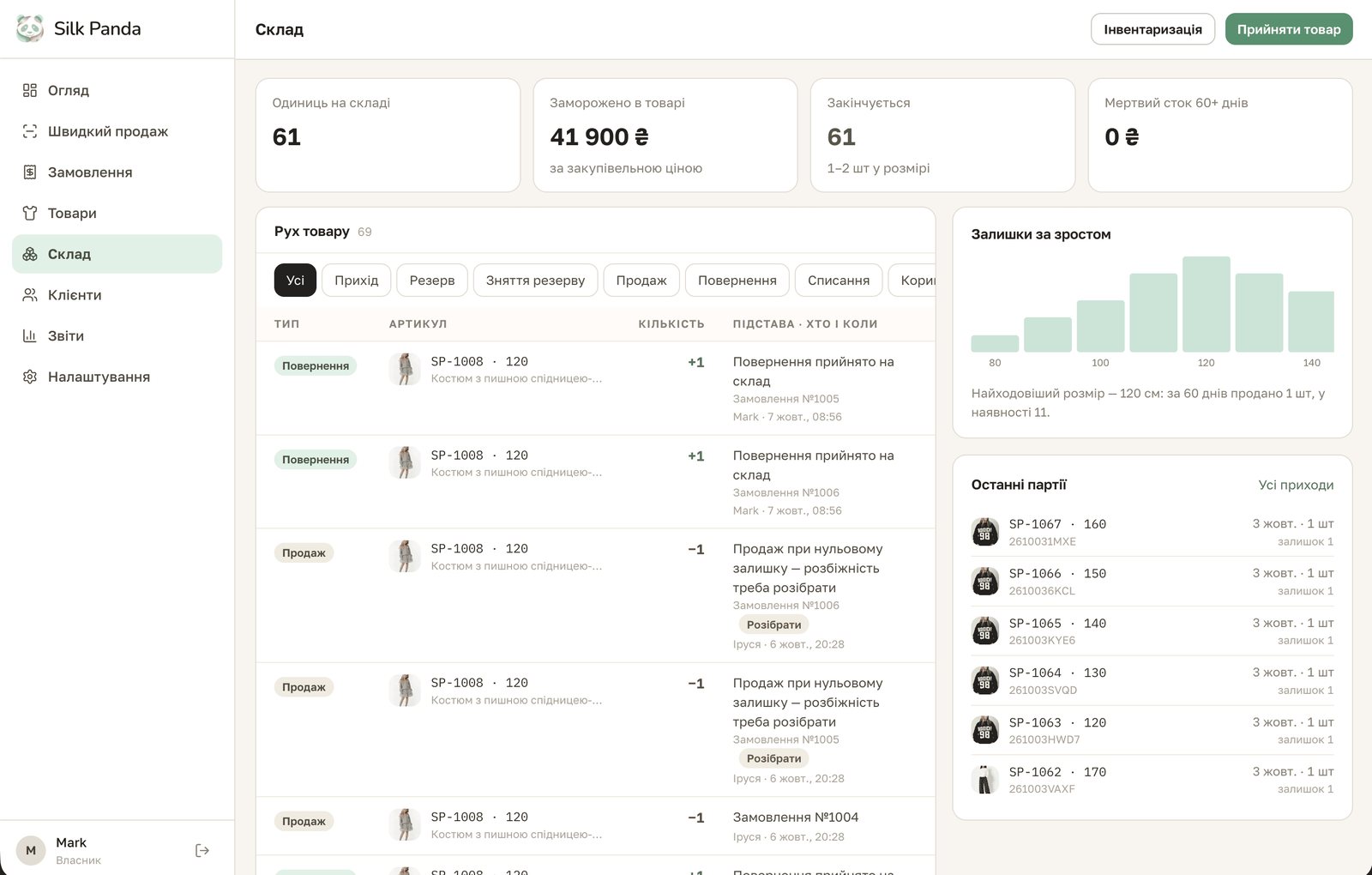This screenshot has width=1372, height=875.
Task: Open Одиниць на складі card
Action: (x=388, y=136)
